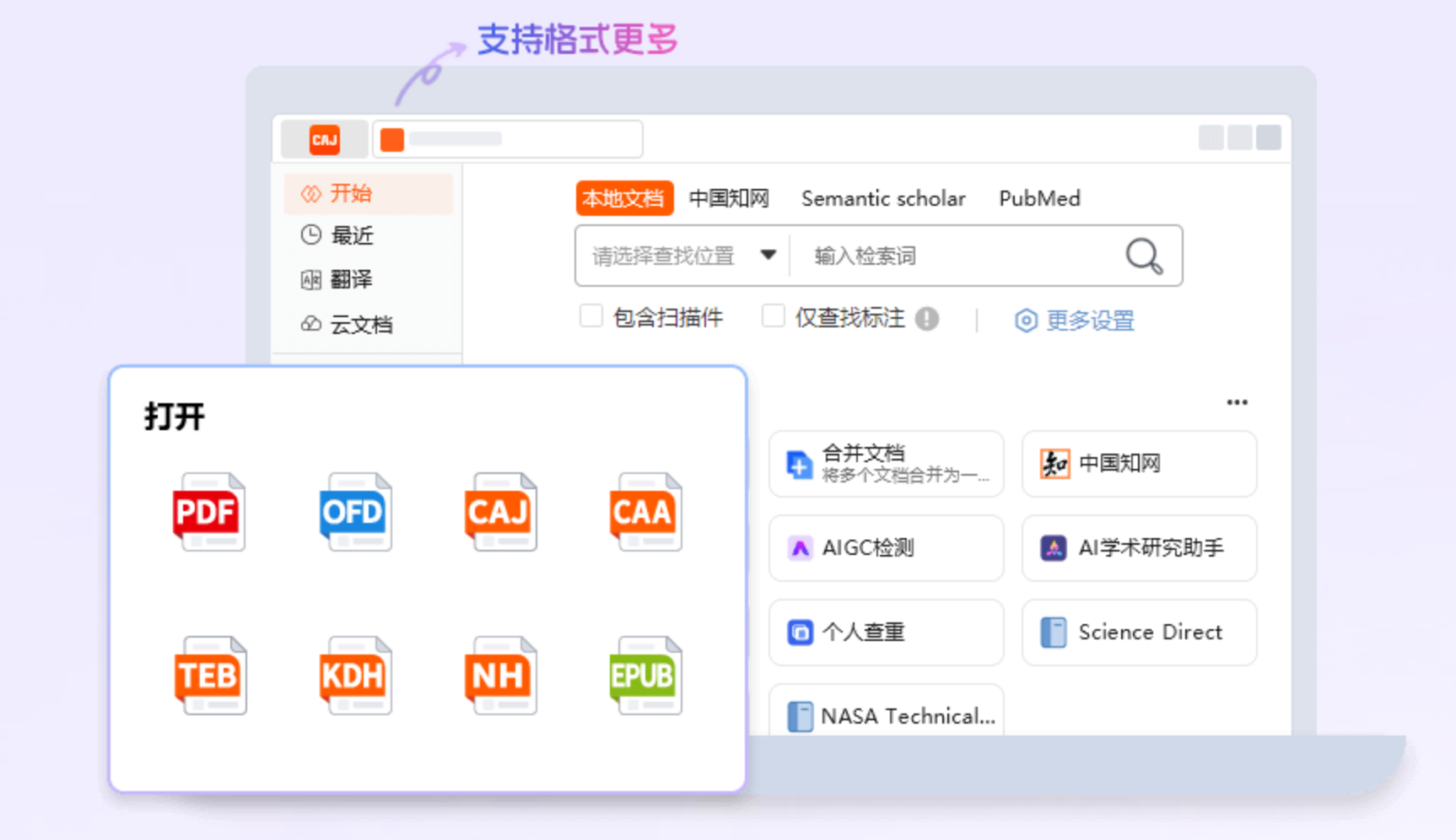Switch to the 中国知网 search tab

[729, 198]
